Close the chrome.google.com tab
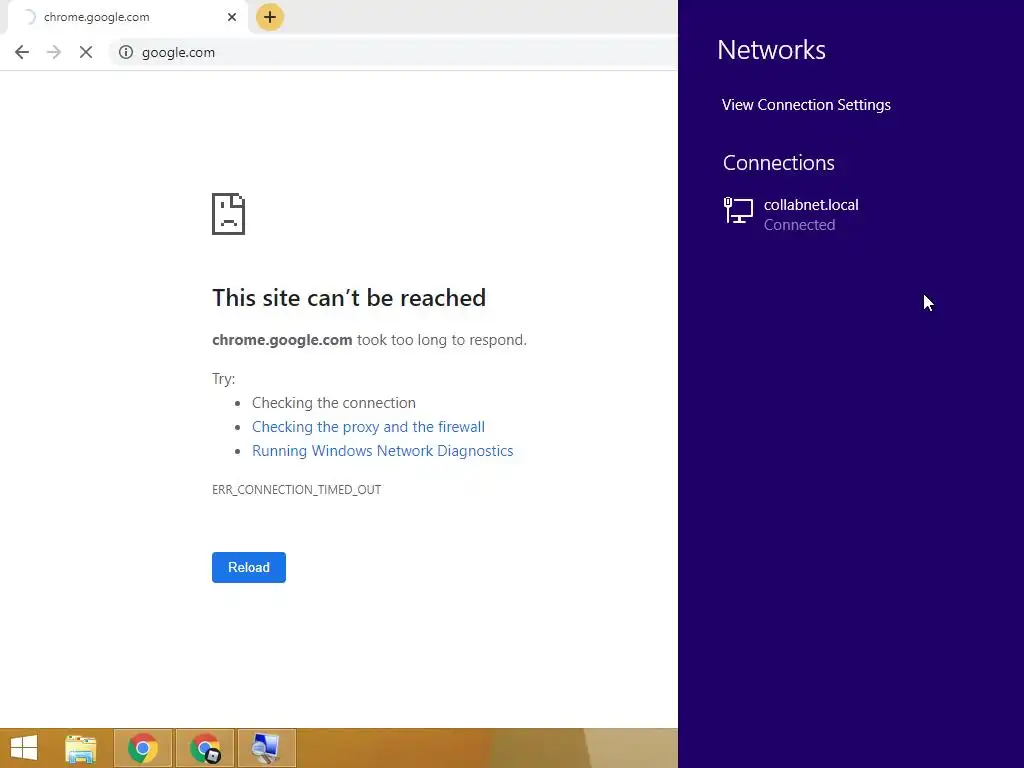1024x768 pixels. coord(232,17)
